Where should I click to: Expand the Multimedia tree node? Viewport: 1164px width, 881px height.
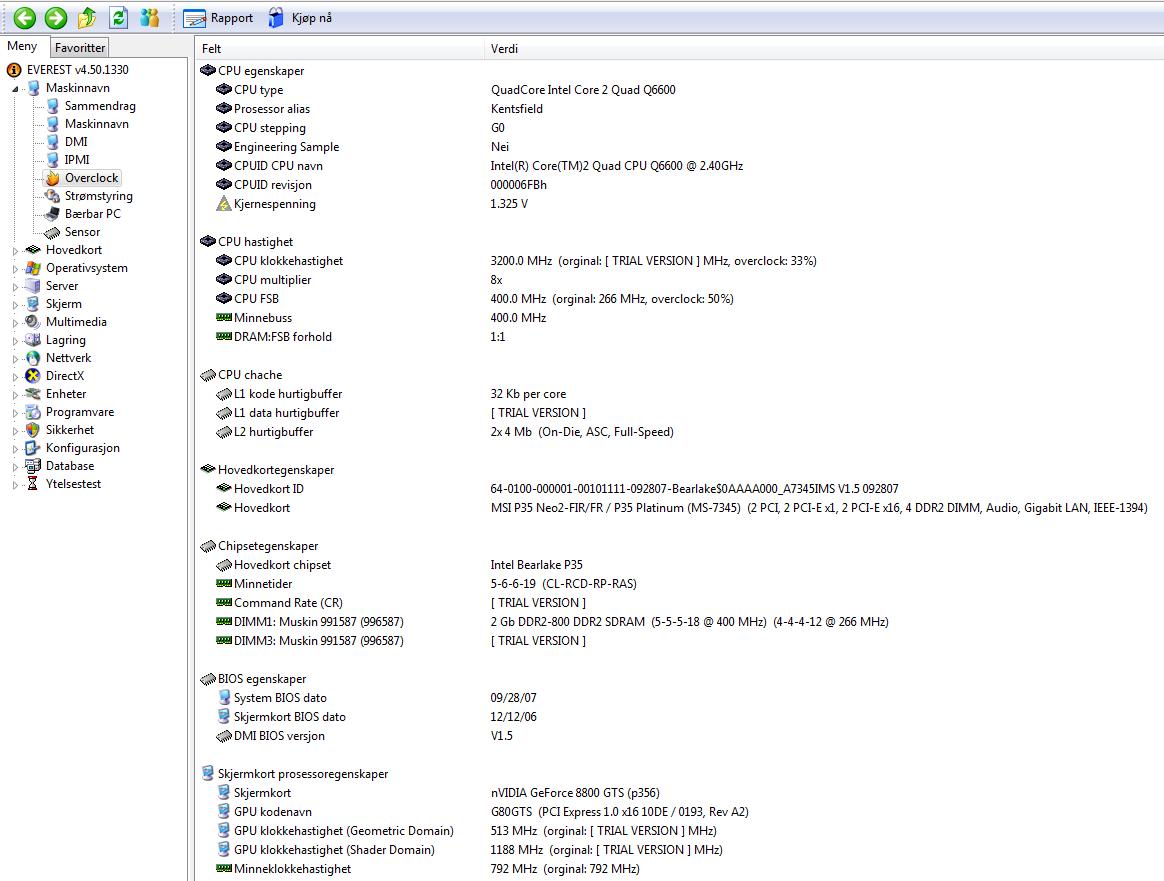(15, 323)
